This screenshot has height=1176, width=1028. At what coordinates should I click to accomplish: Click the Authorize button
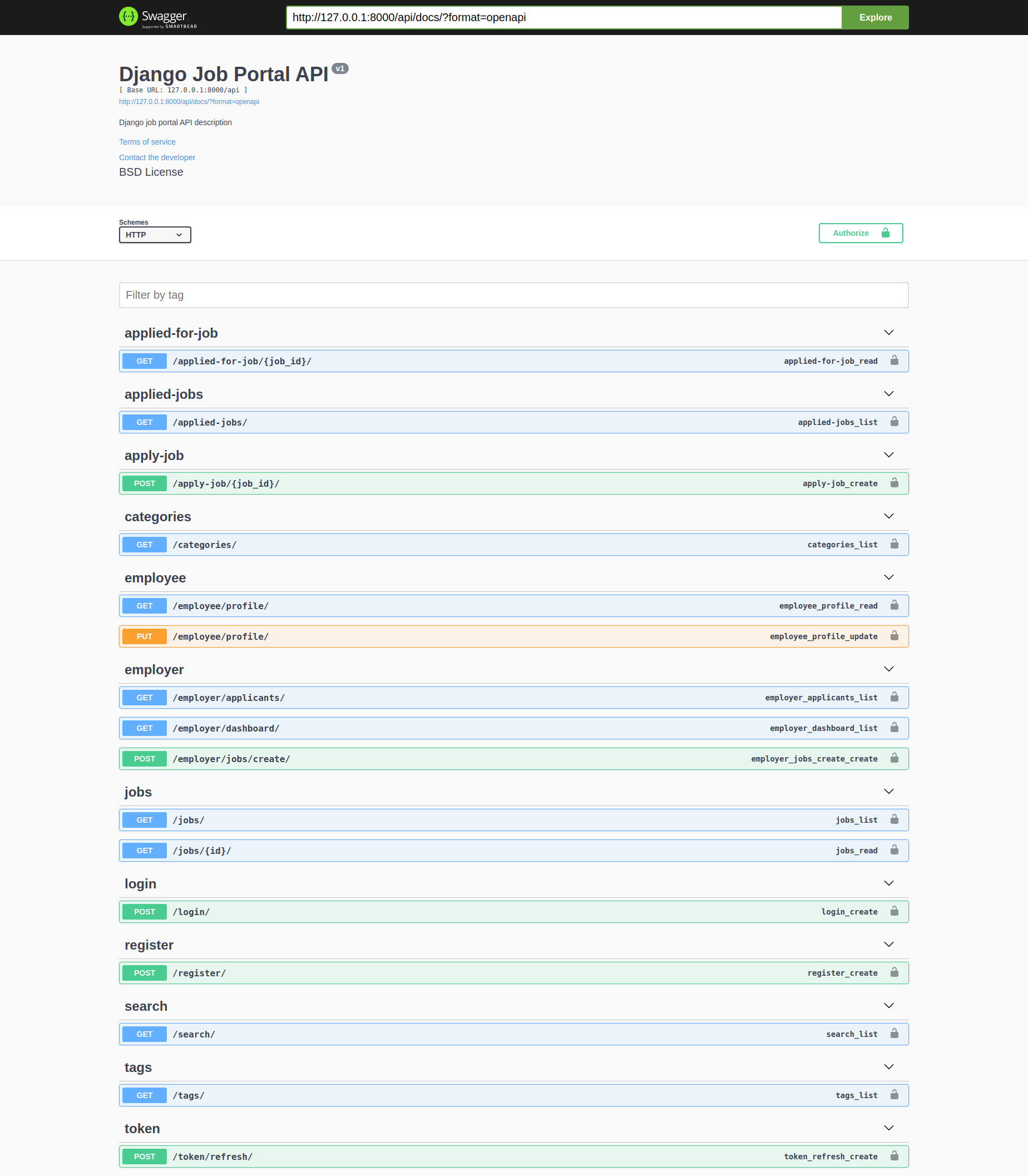point(861,233)
